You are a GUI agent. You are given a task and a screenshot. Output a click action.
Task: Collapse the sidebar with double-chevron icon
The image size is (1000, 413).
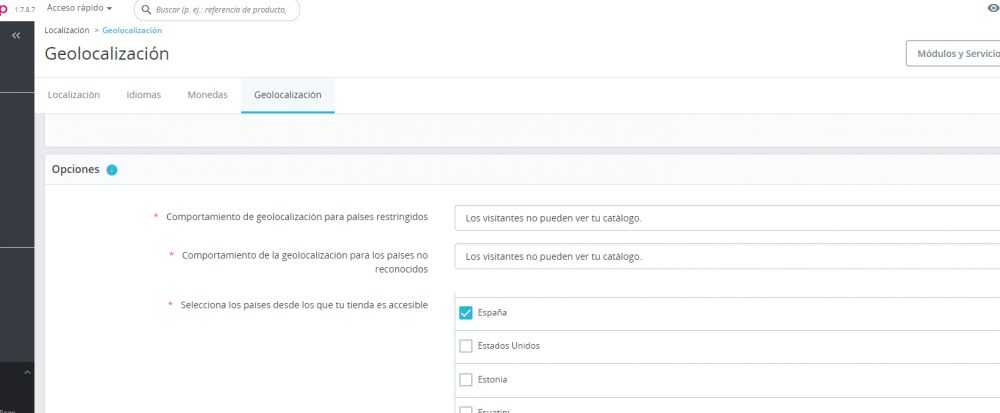click(16, 35)
